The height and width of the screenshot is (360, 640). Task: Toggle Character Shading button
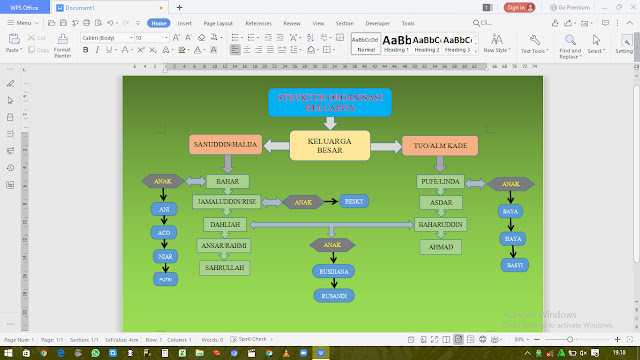tap(213, 50)
